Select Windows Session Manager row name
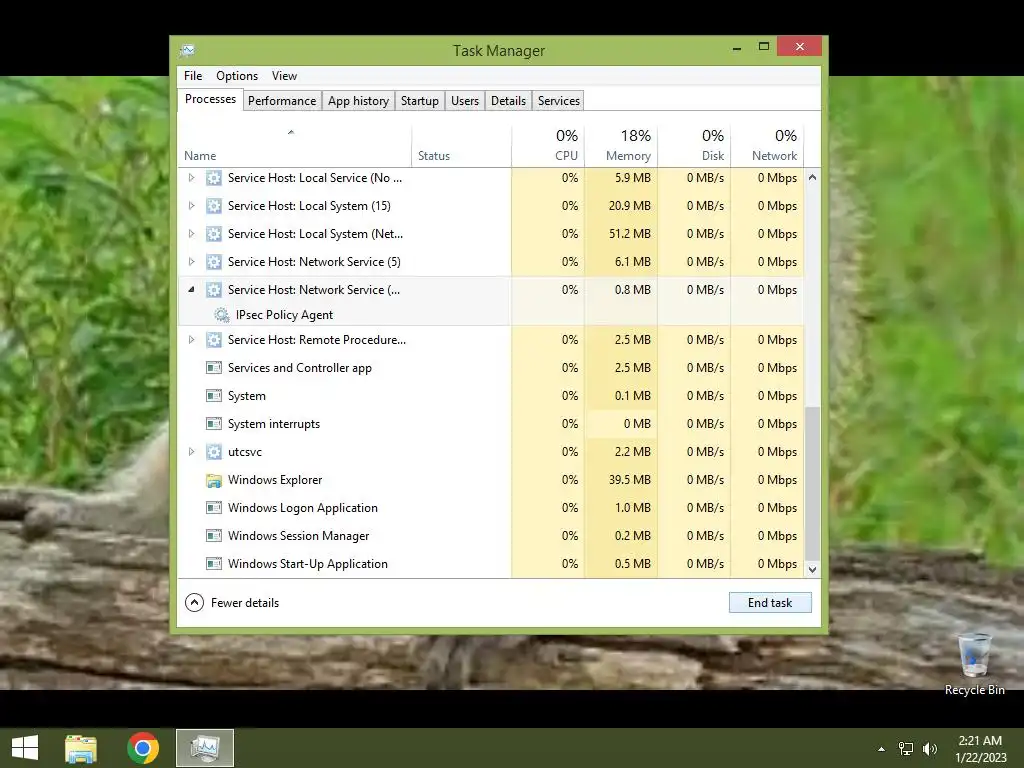This screenshot has height=768, width=1024. tap(298, 536)
